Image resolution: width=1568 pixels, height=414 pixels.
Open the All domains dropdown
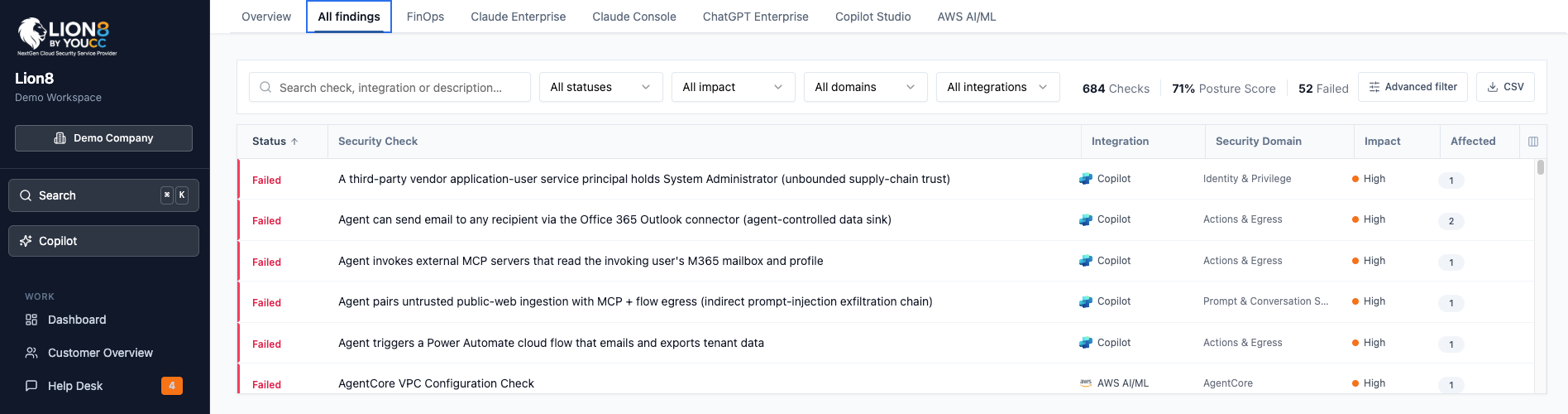[865, 87]
